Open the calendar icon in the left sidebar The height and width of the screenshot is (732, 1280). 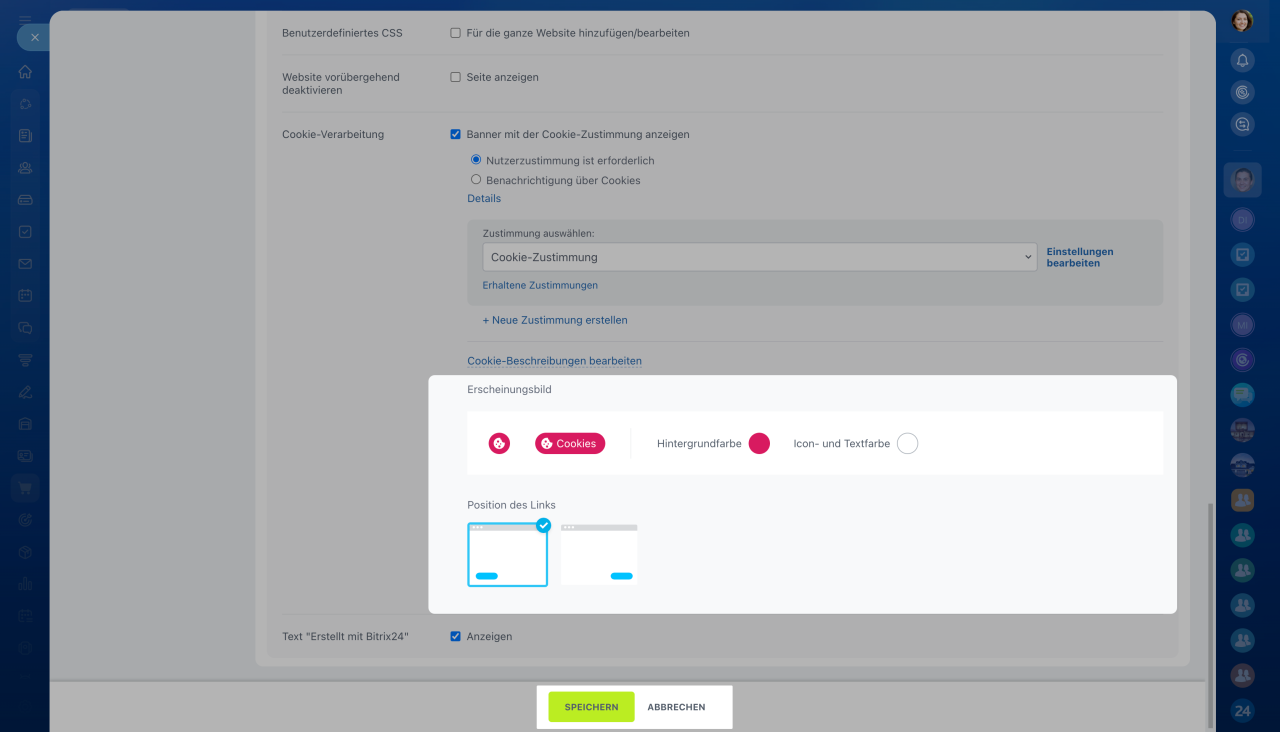[x=25, y=296]
